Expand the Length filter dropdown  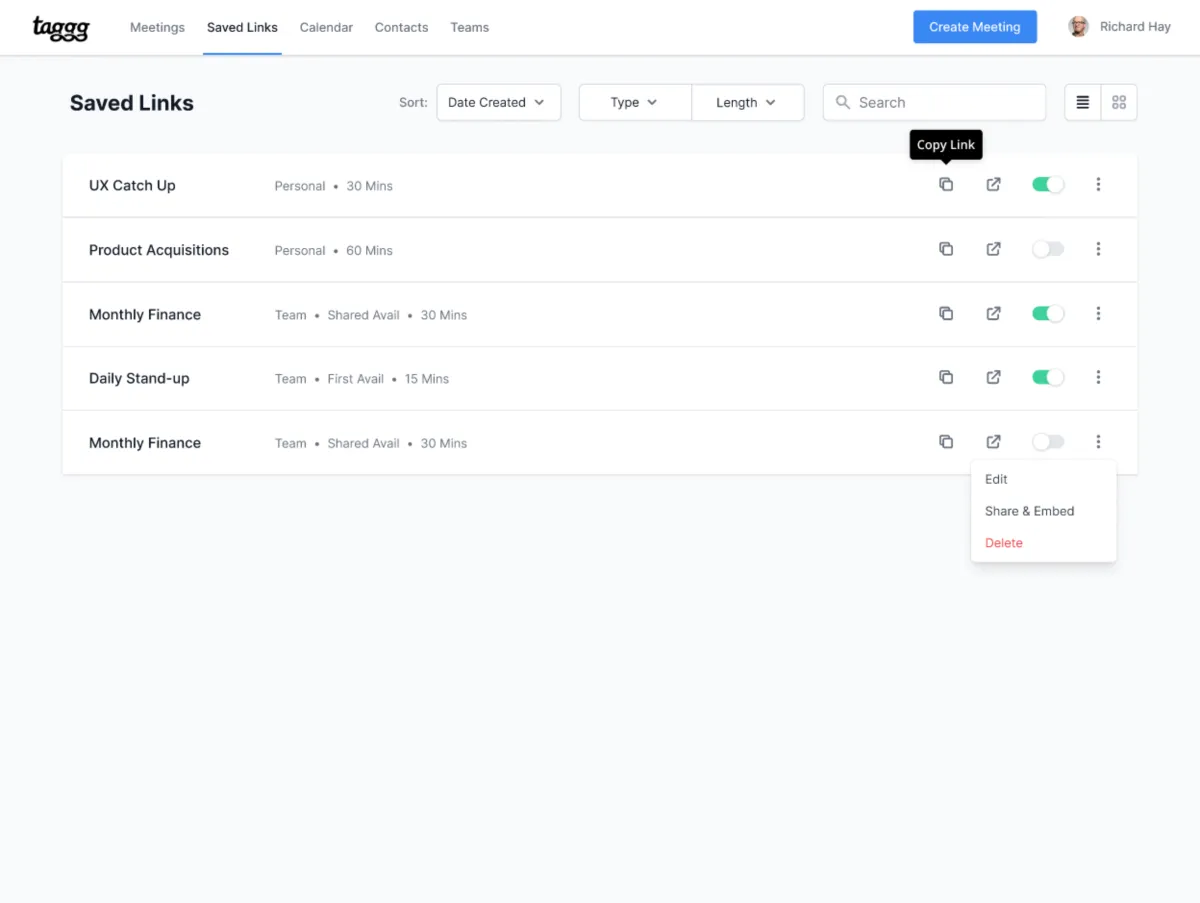pos(747,102)
